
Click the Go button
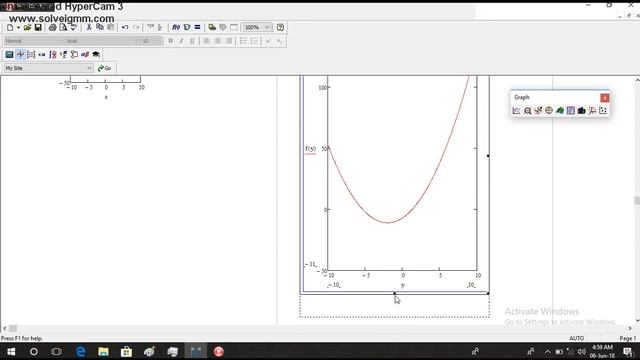tap(104, 68)
